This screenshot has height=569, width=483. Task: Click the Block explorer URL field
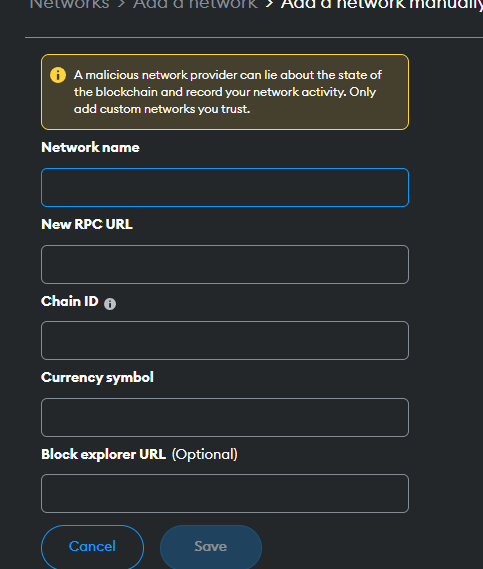pyautogui.click(x=225, y=494)
